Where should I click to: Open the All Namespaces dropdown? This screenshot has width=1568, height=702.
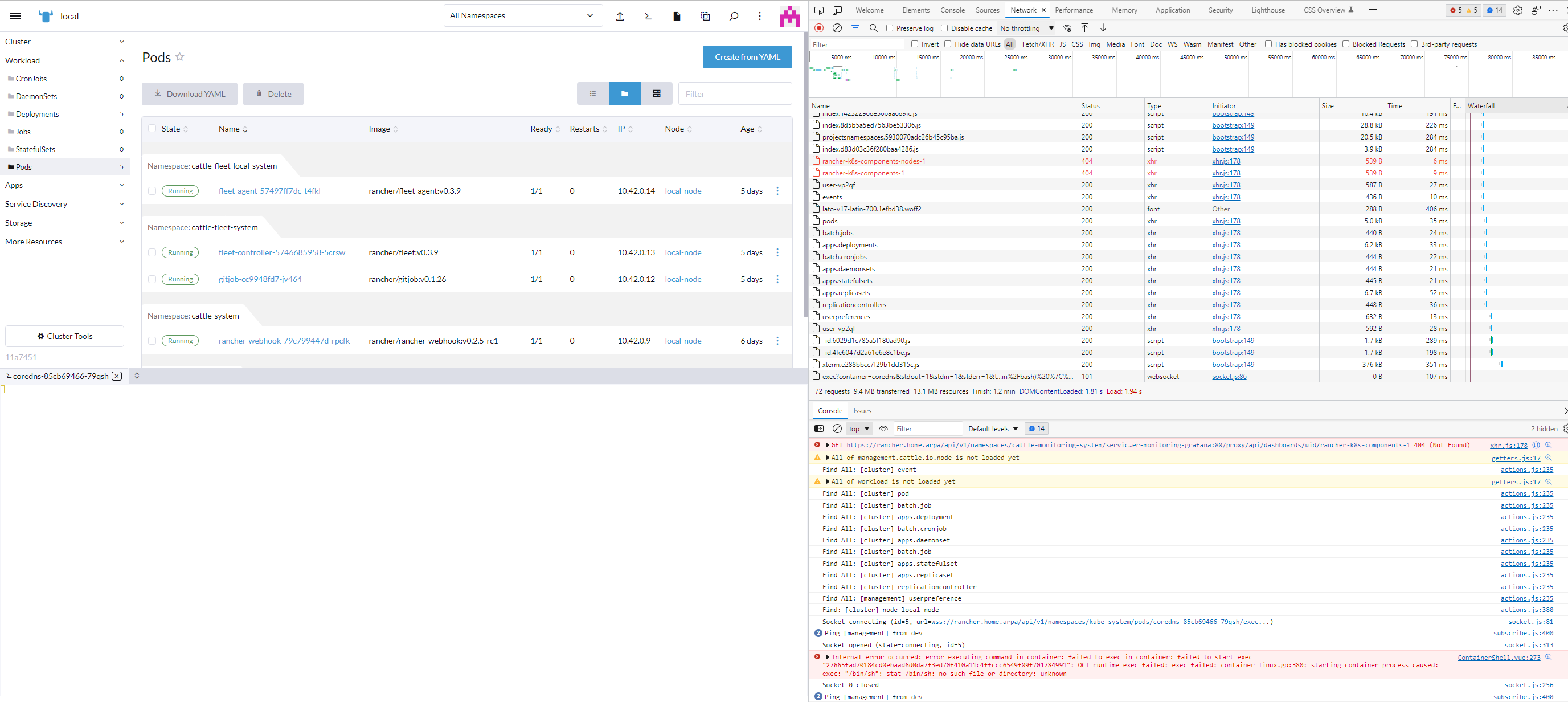click(x=522, y=15)
